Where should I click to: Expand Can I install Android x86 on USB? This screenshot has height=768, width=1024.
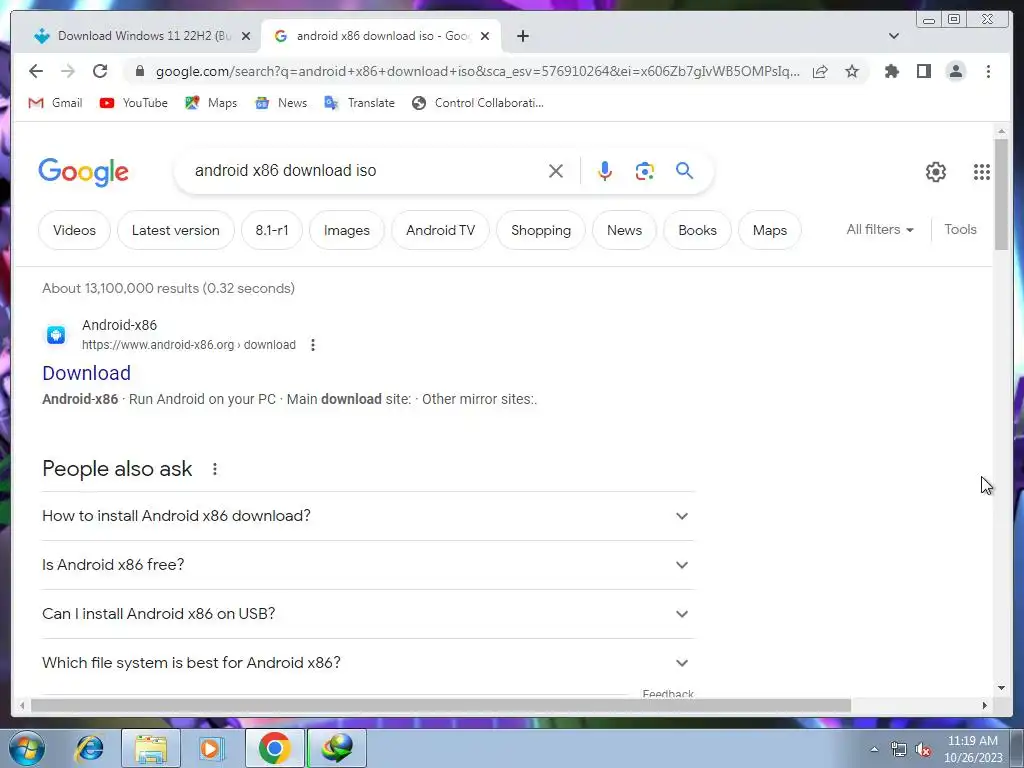click(x=368, y=614)
